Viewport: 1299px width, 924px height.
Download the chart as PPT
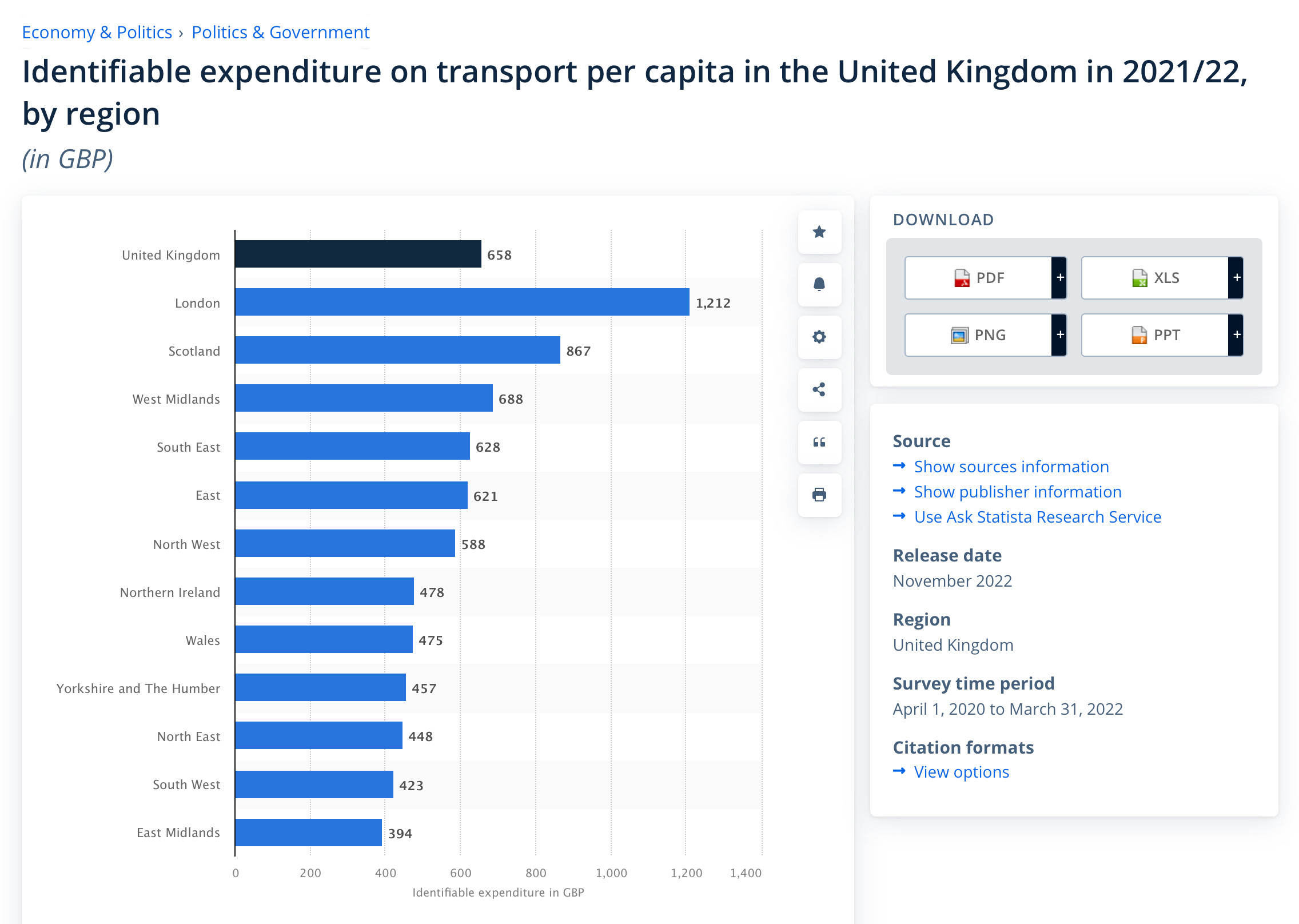click(1155, 335)
